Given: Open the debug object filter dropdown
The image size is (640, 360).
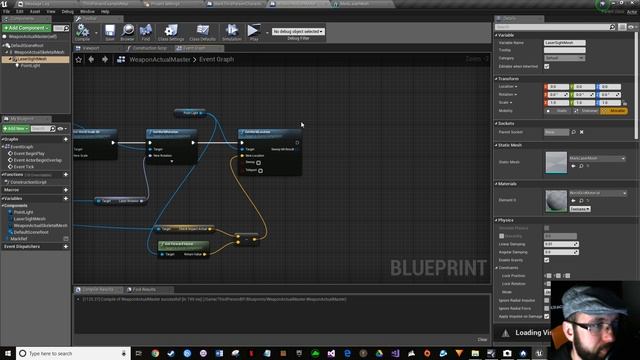Looking at the screenshot, I should (298, 31).
